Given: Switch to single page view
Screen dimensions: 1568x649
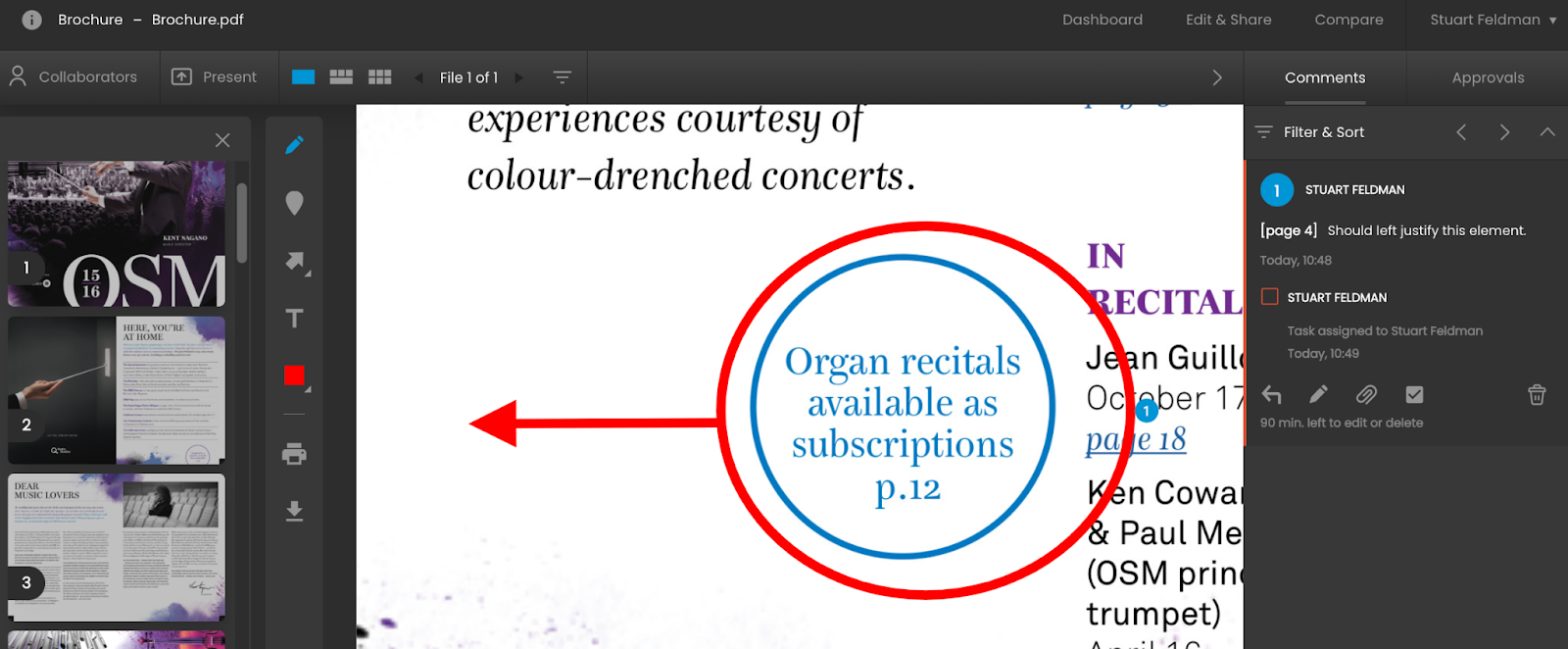Looking at the screenshot, I should tap(304, 77).
